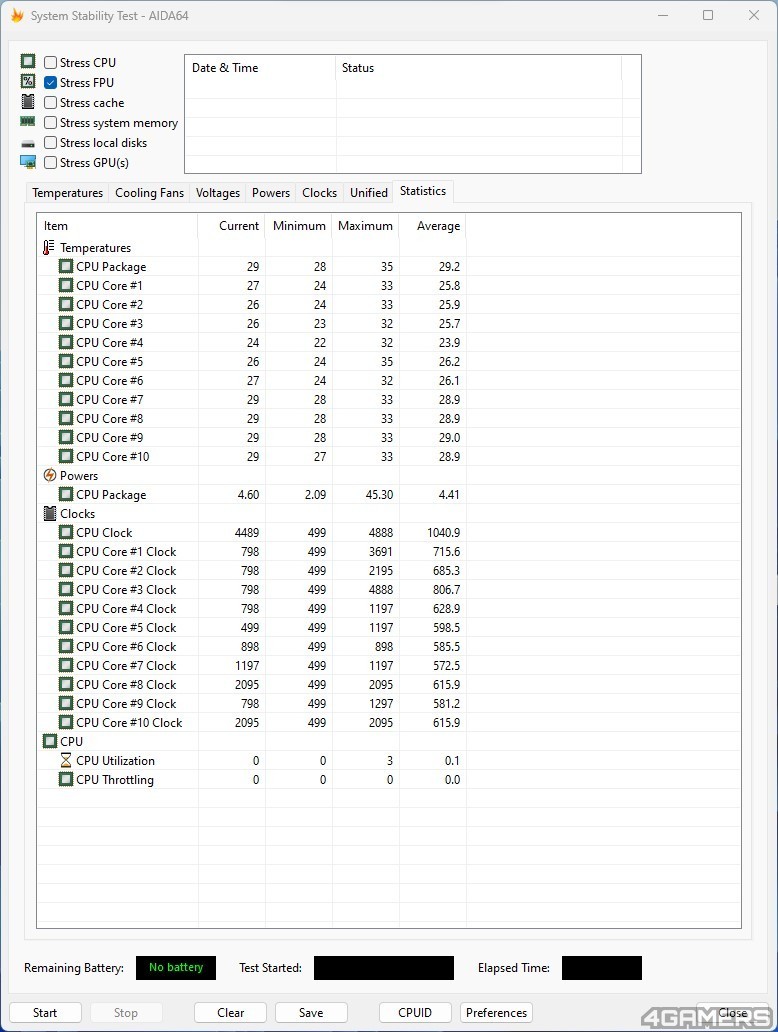The height and width of the screenshot is (1032, 778).
Task: Uncheck the Stress FPU checkbox
Action: pos(50,82)
